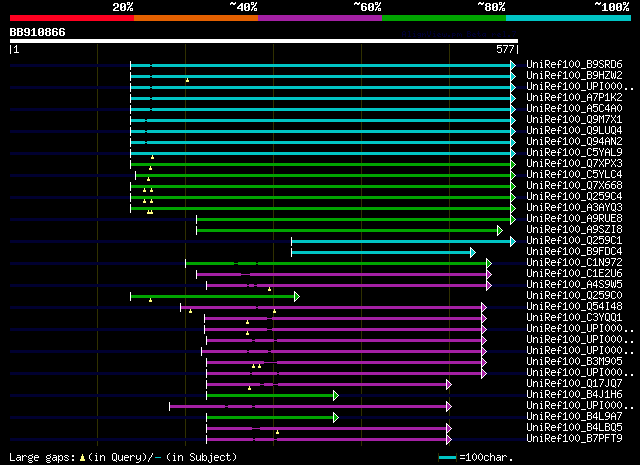Select the UniRef100_A3AYQ3 label

574,207
